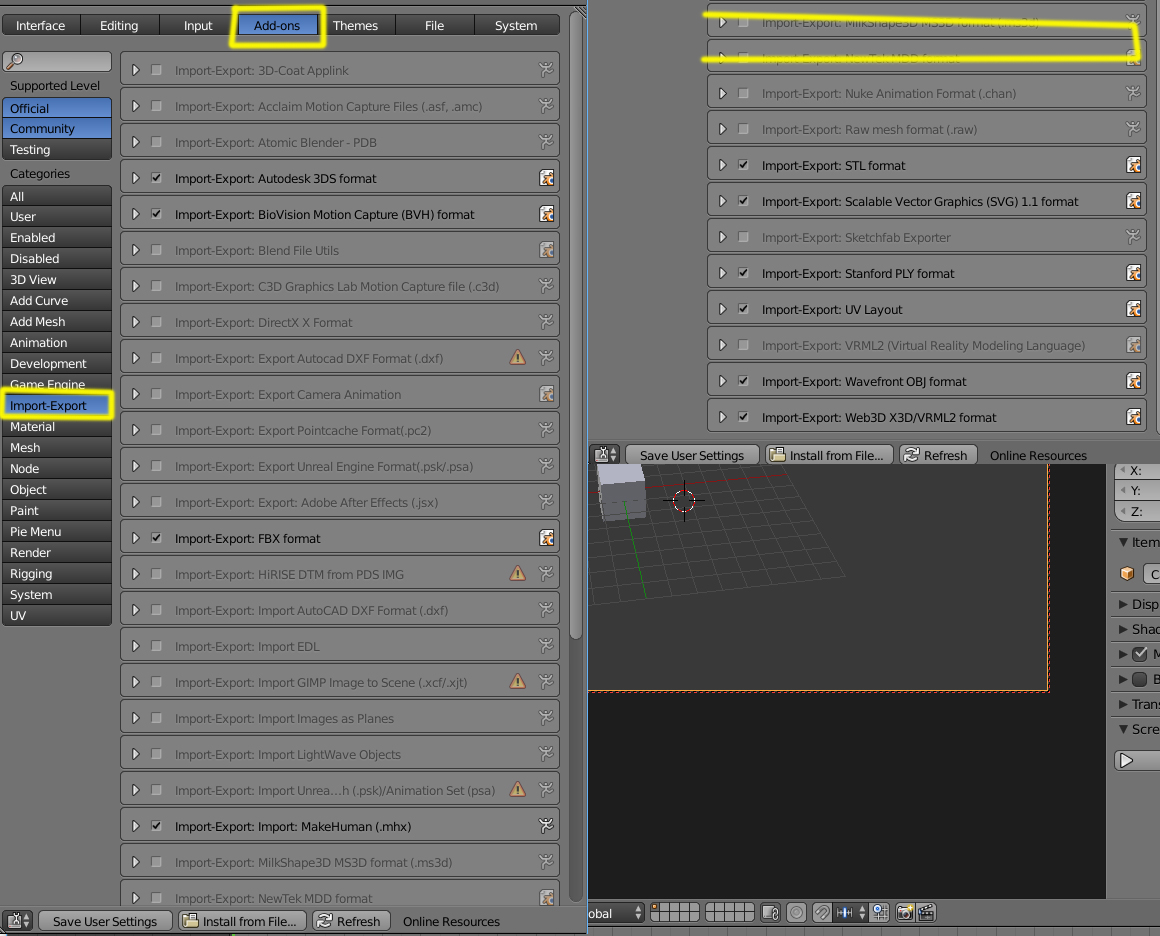Screen dimensions: 1160x936
Task: Click the support icon on SVG 1.1 format row
Action: pos(1133,201)
